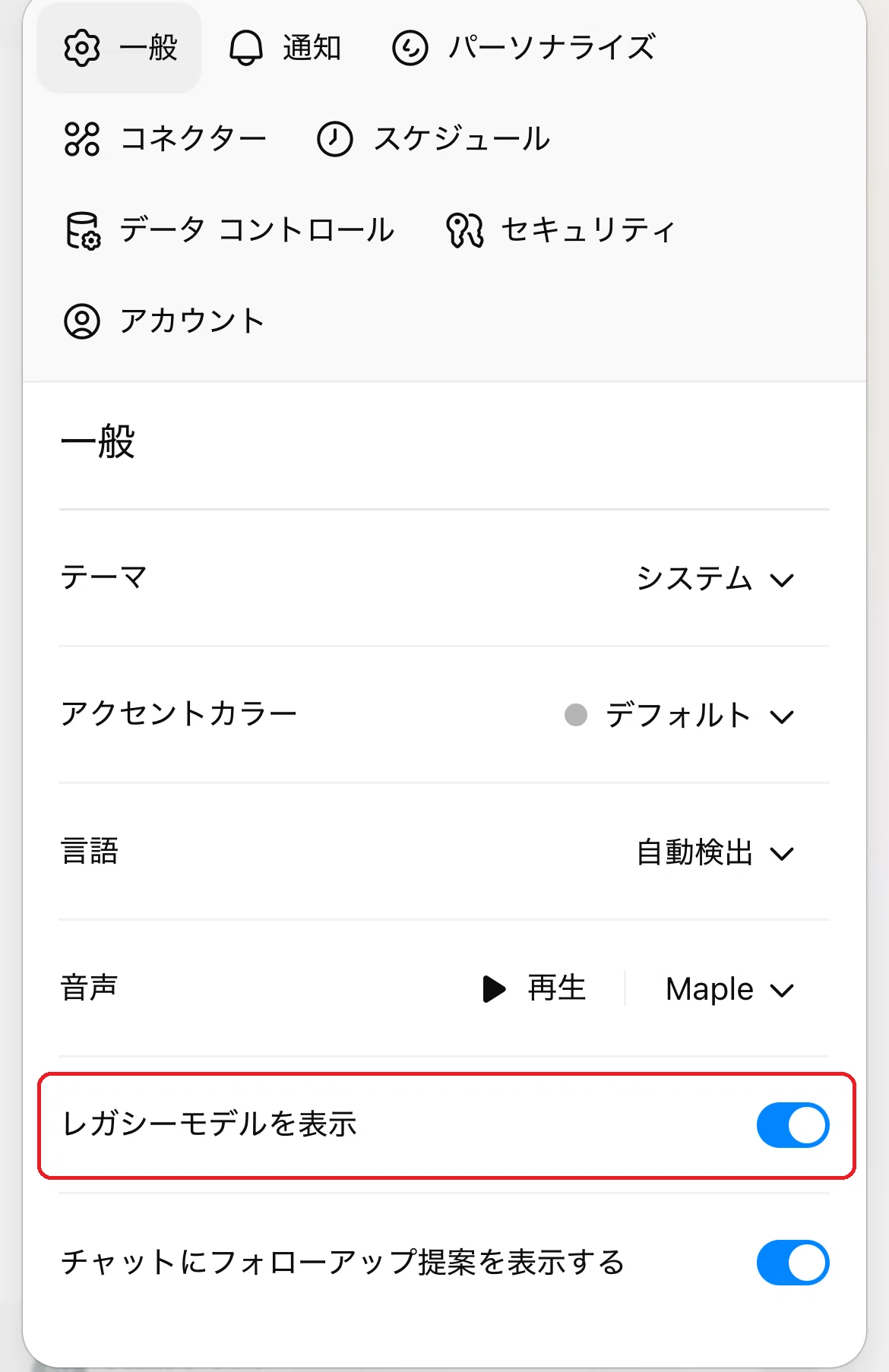Play the voice sample with 再生
The height and width of the screenshot is (1372, 889).
click(x=534, y=989)
